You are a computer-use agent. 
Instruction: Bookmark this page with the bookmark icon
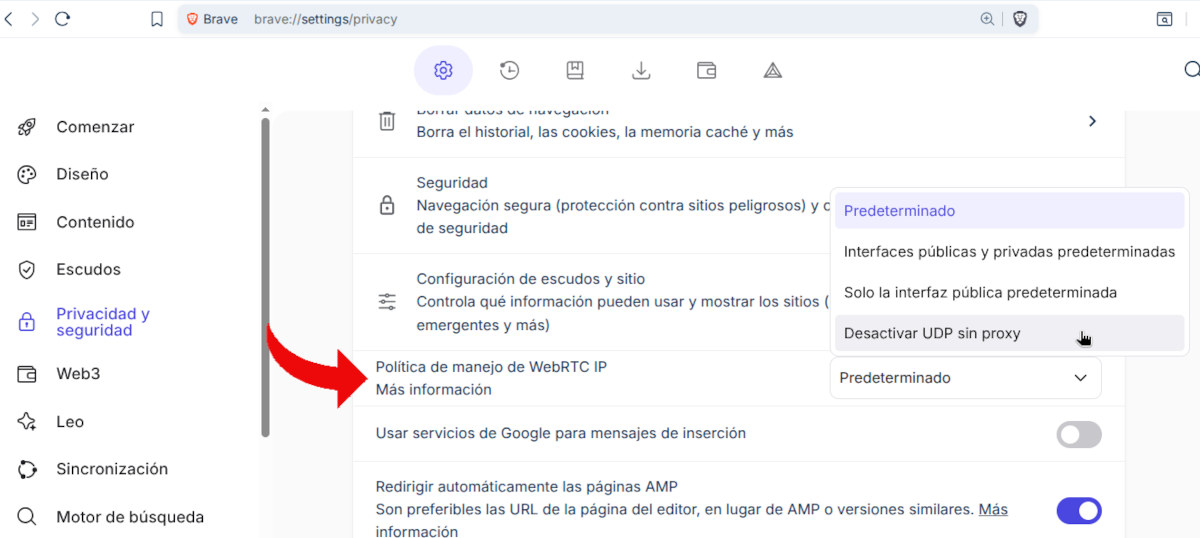click(x=157, y=19)
